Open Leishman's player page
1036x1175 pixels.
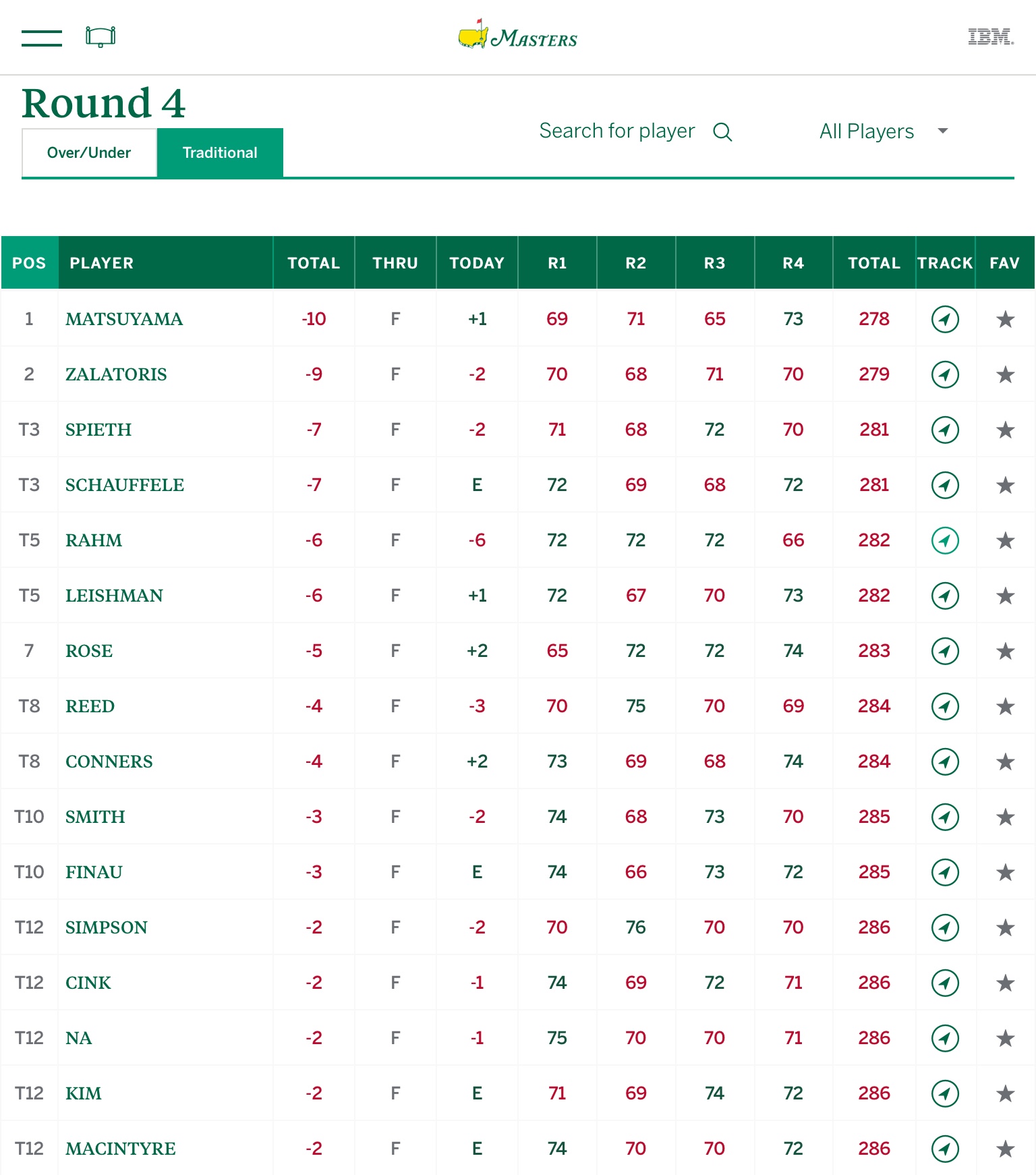(113, 595)
